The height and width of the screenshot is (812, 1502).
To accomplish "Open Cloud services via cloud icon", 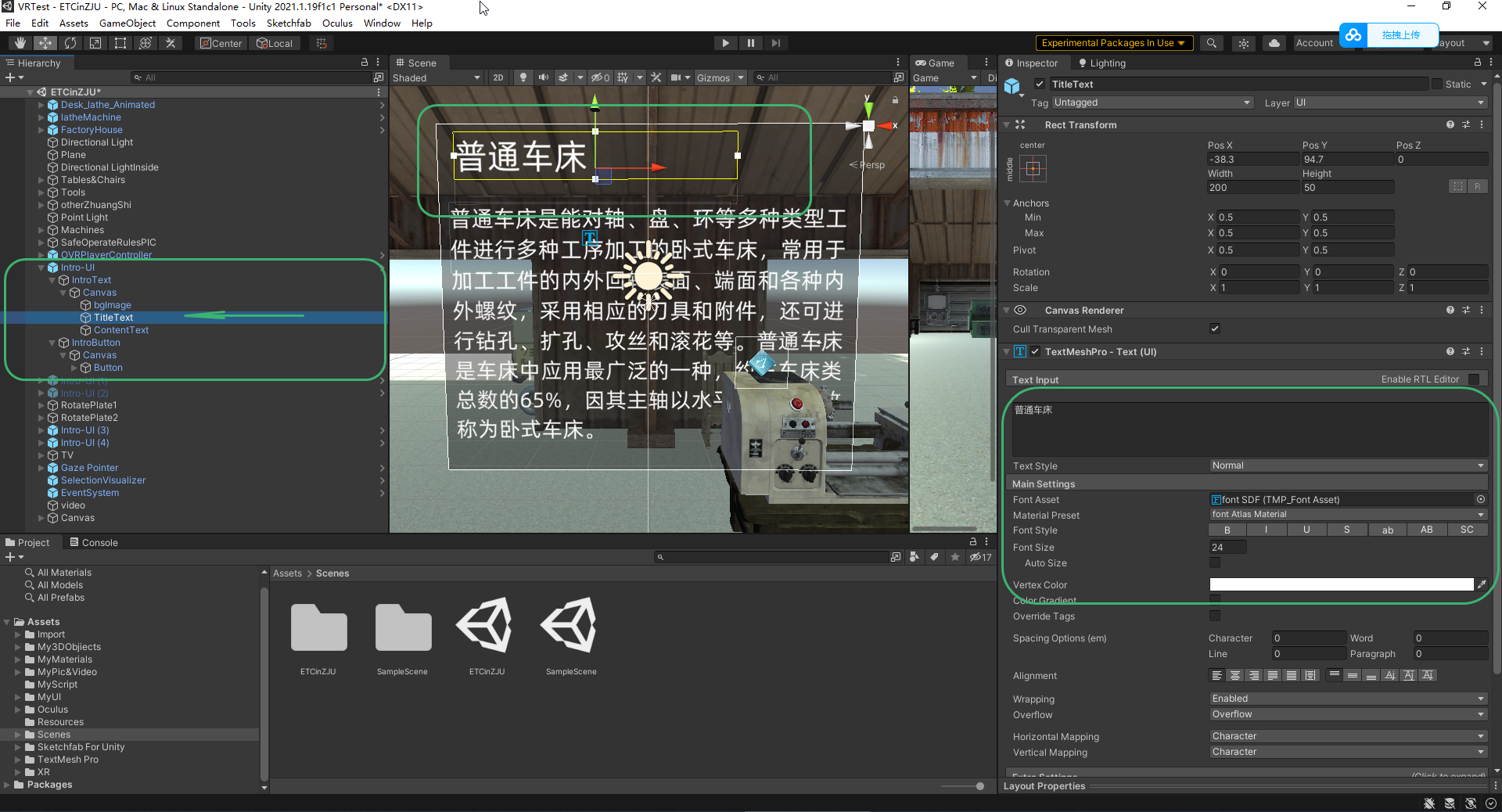I will tap(1274, 43).
